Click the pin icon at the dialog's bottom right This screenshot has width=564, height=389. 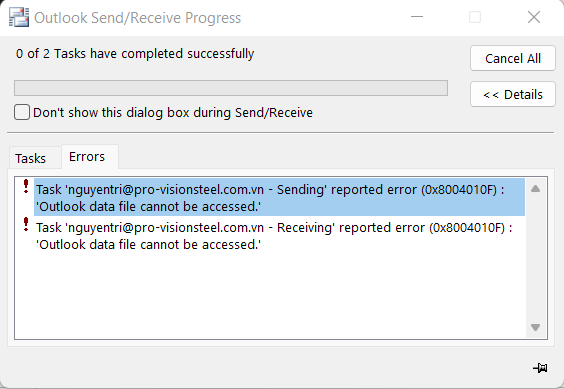(x=540, y=368)
